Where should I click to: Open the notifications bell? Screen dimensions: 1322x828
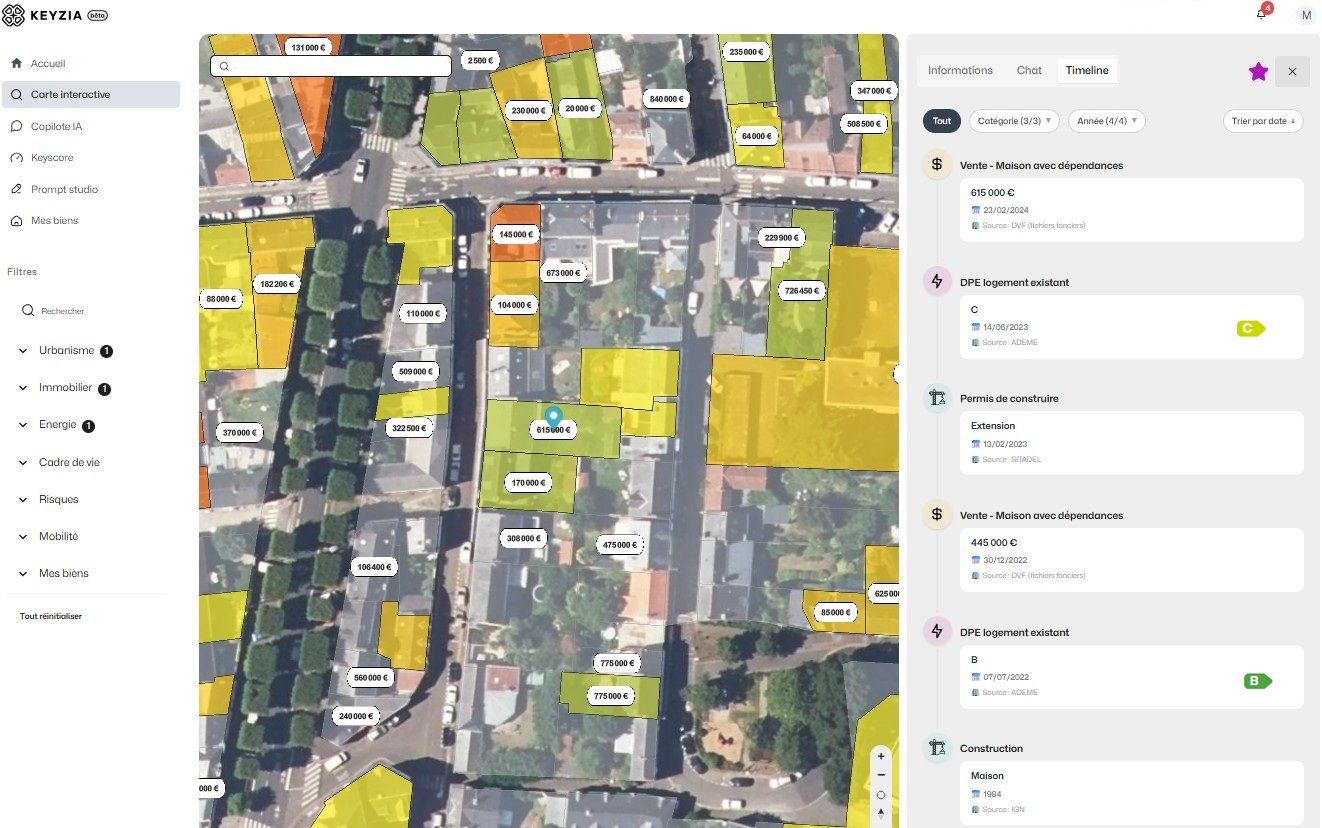1260,14
